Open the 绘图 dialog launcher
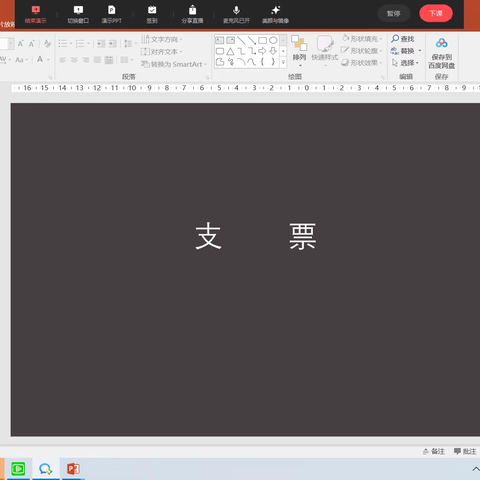This screenshot has width=480, height=480. (x=383, y=77)
